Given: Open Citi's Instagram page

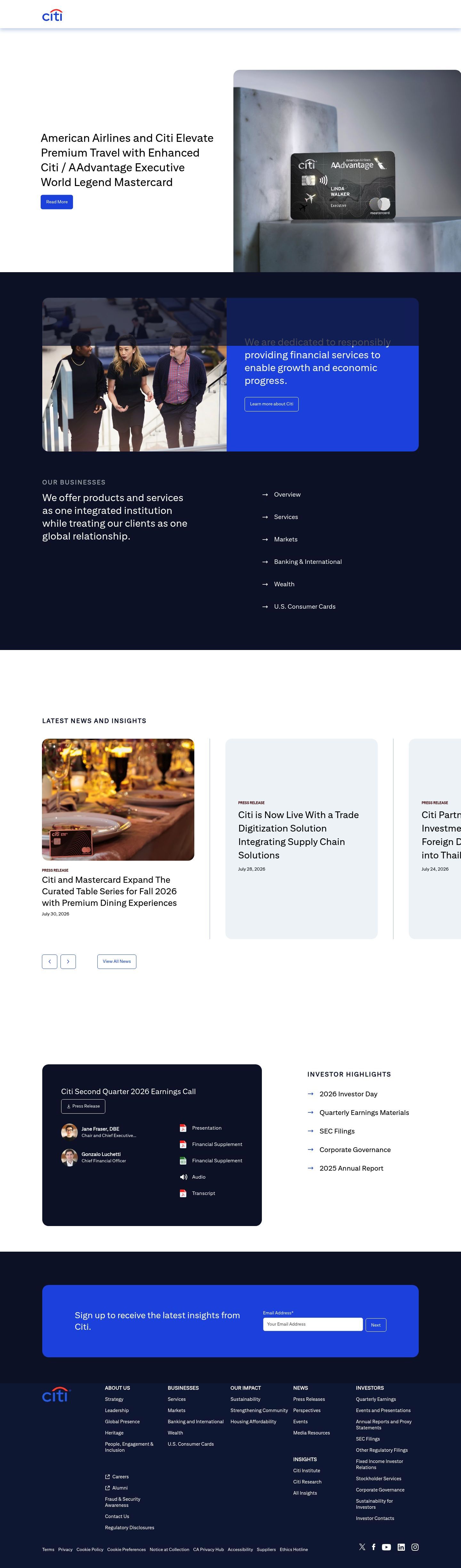Looking at the screenshot, I should [415, 1547].
